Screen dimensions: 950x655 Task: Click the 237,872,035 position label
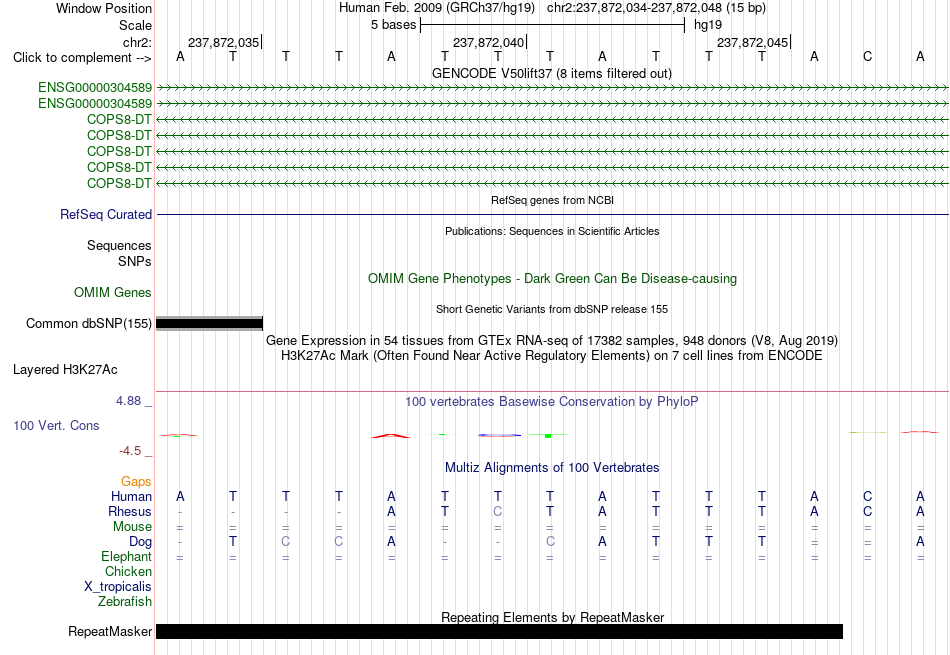point(224,42)
